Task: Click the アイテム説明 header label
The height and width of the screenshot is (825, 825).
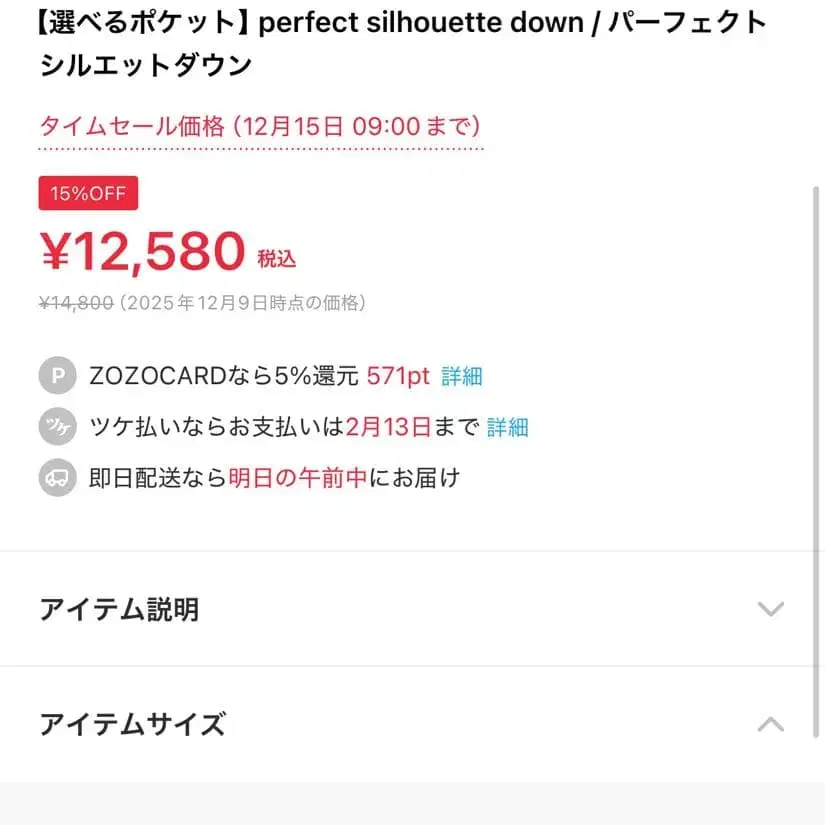Action: tap(120, 608)
